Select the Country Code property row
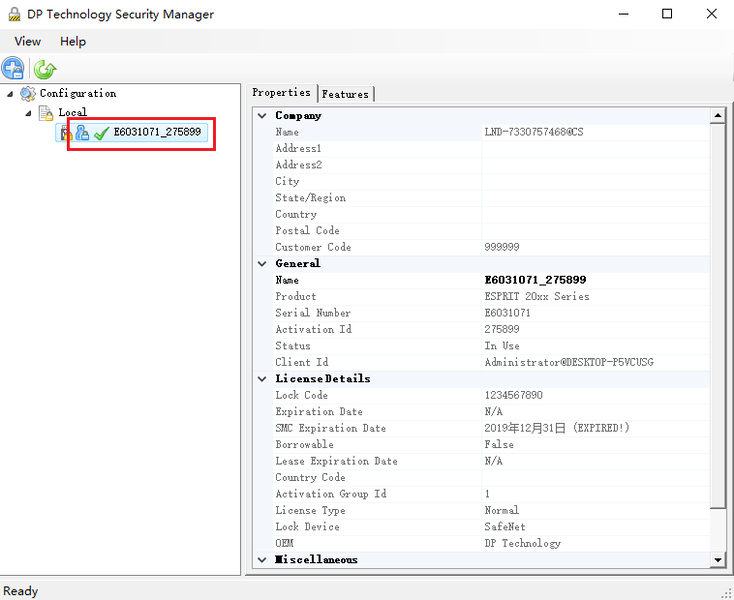Image resolution: width=734 pixels, height=600 pixels. 492,477
